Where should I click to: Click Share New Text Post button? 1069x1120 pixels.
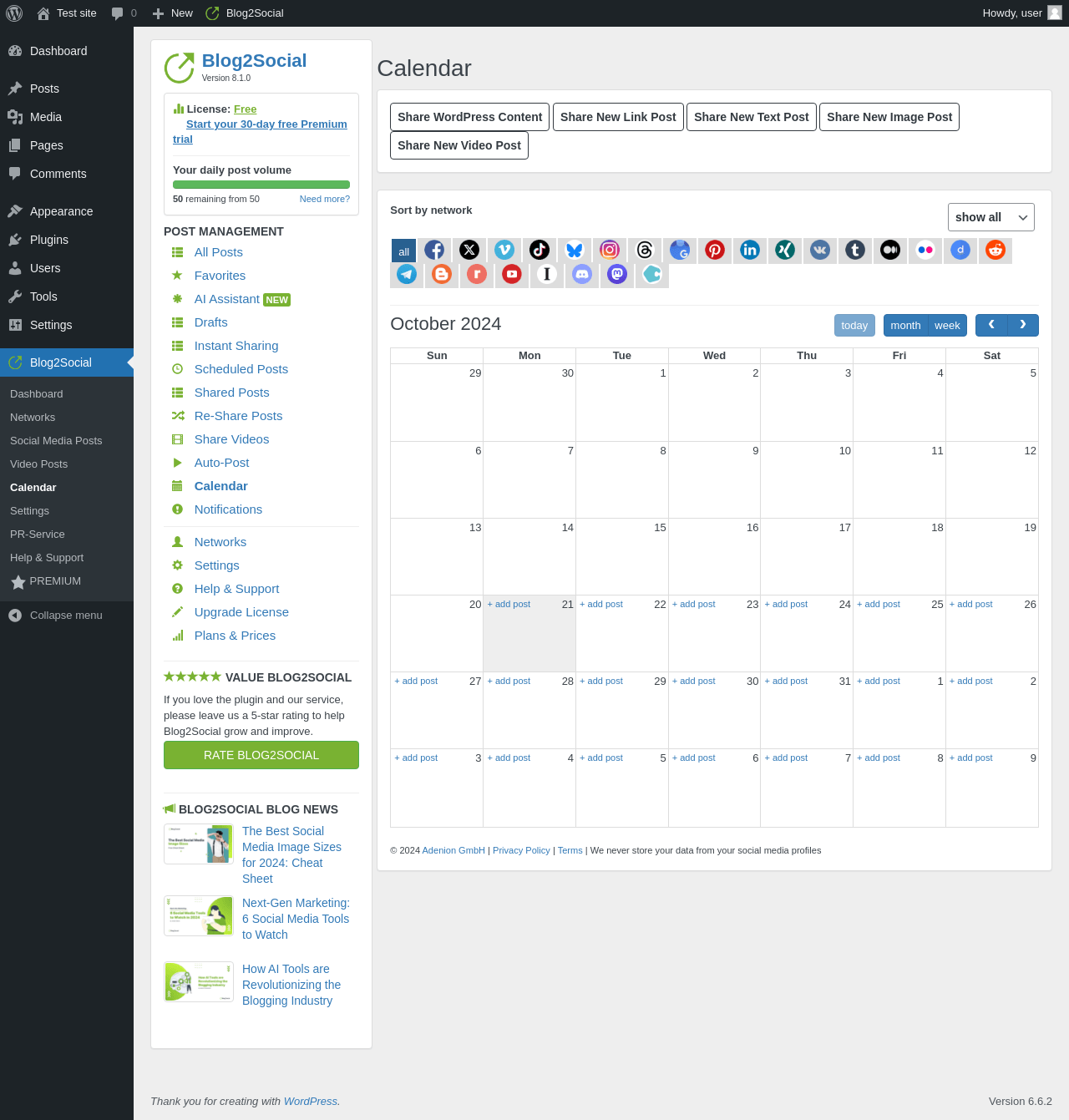click(752, 117)
